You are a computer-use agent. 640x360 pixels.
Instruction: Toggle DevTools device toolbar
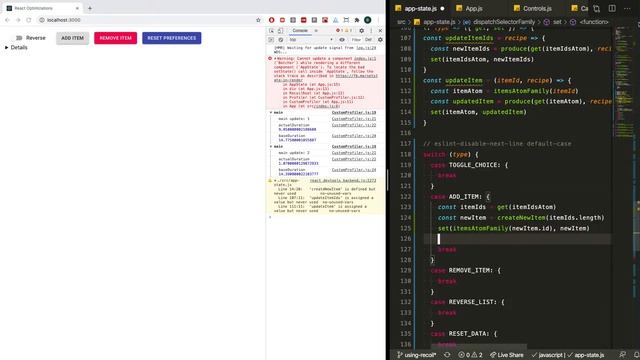point(280,31)
